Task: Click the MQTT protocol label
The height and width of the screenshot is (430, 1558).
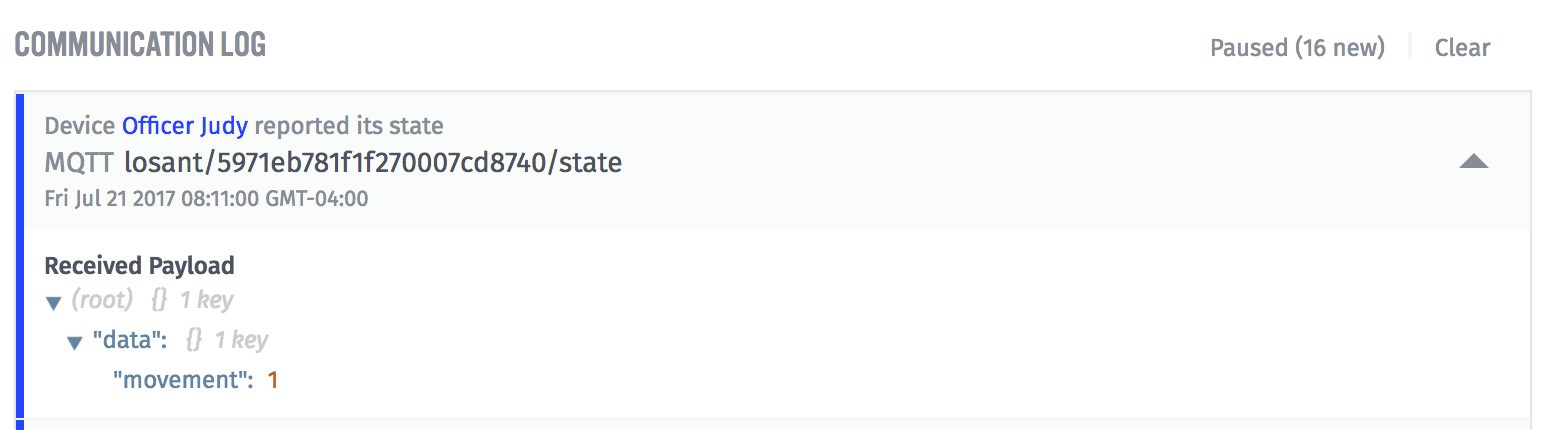Action: (79, 162)
